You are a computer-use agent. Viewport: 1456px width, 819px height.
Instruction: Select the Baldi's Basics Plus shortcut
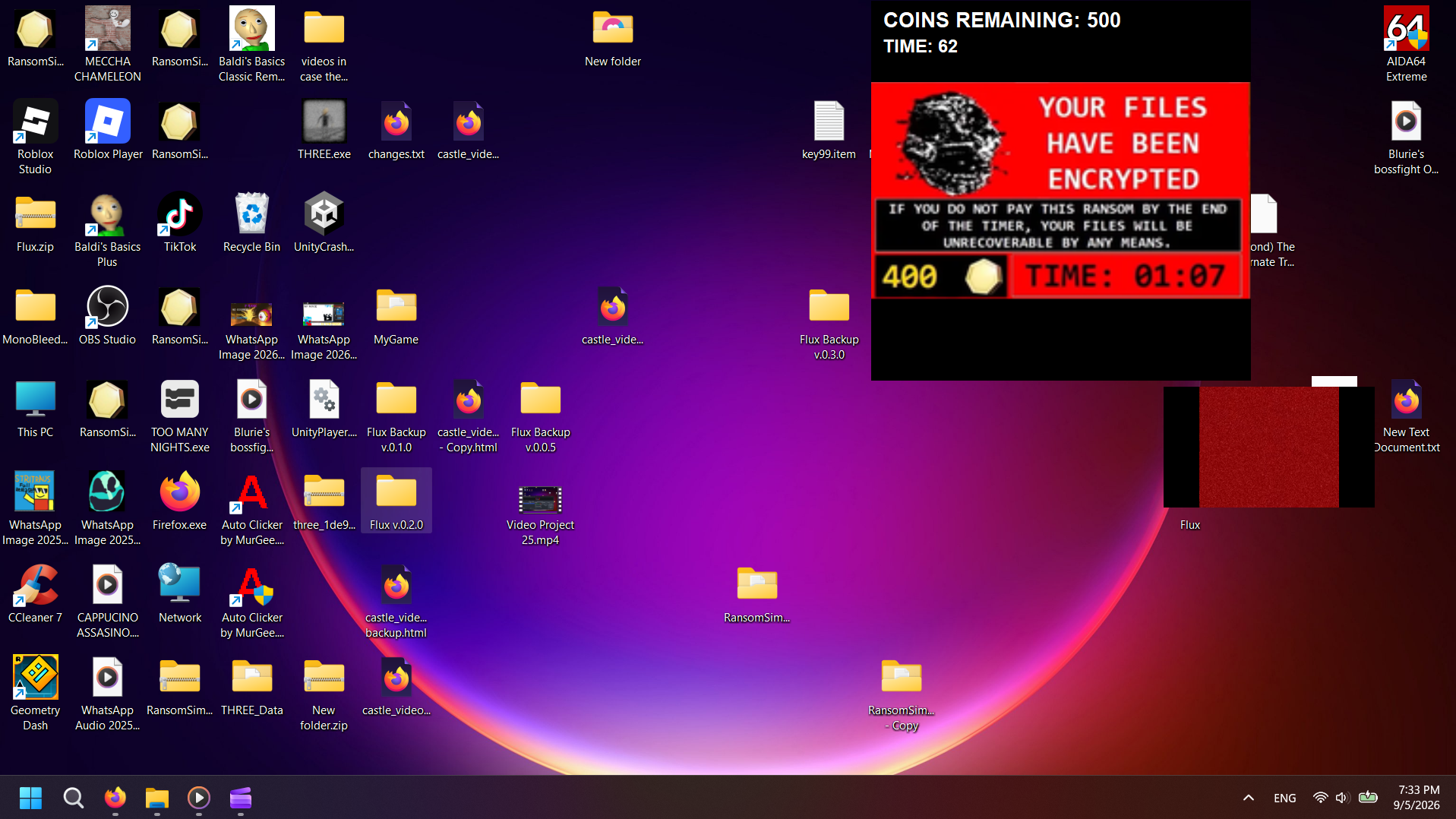[107, 230]
